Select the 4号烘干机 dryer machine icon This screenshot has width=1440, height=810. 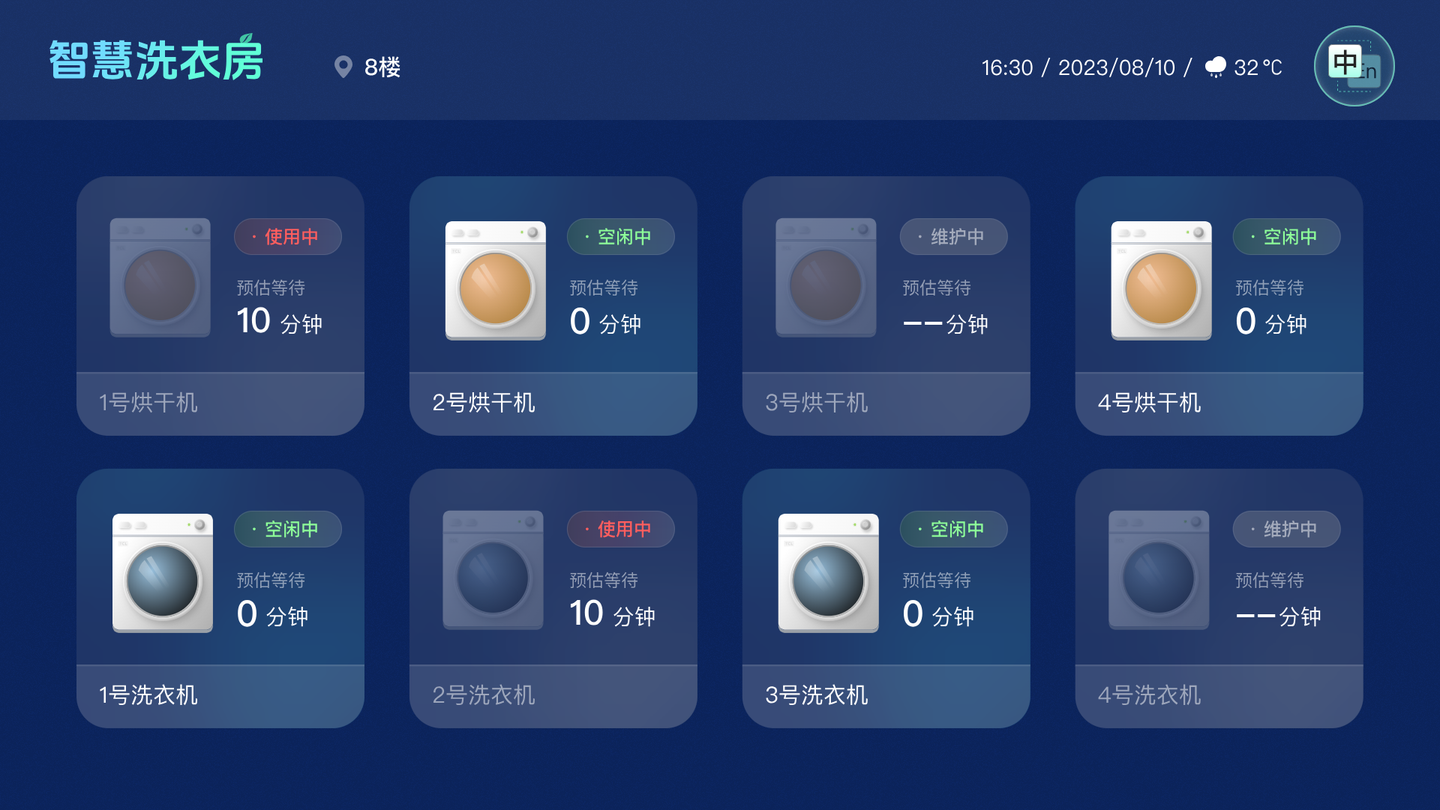pos(1161,280)
